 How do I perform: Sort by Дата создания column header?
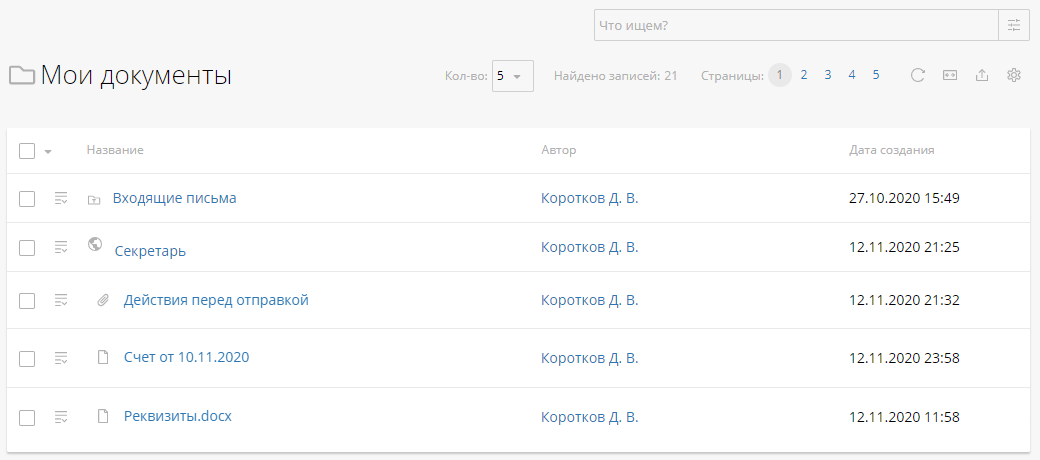pos(891,150)
